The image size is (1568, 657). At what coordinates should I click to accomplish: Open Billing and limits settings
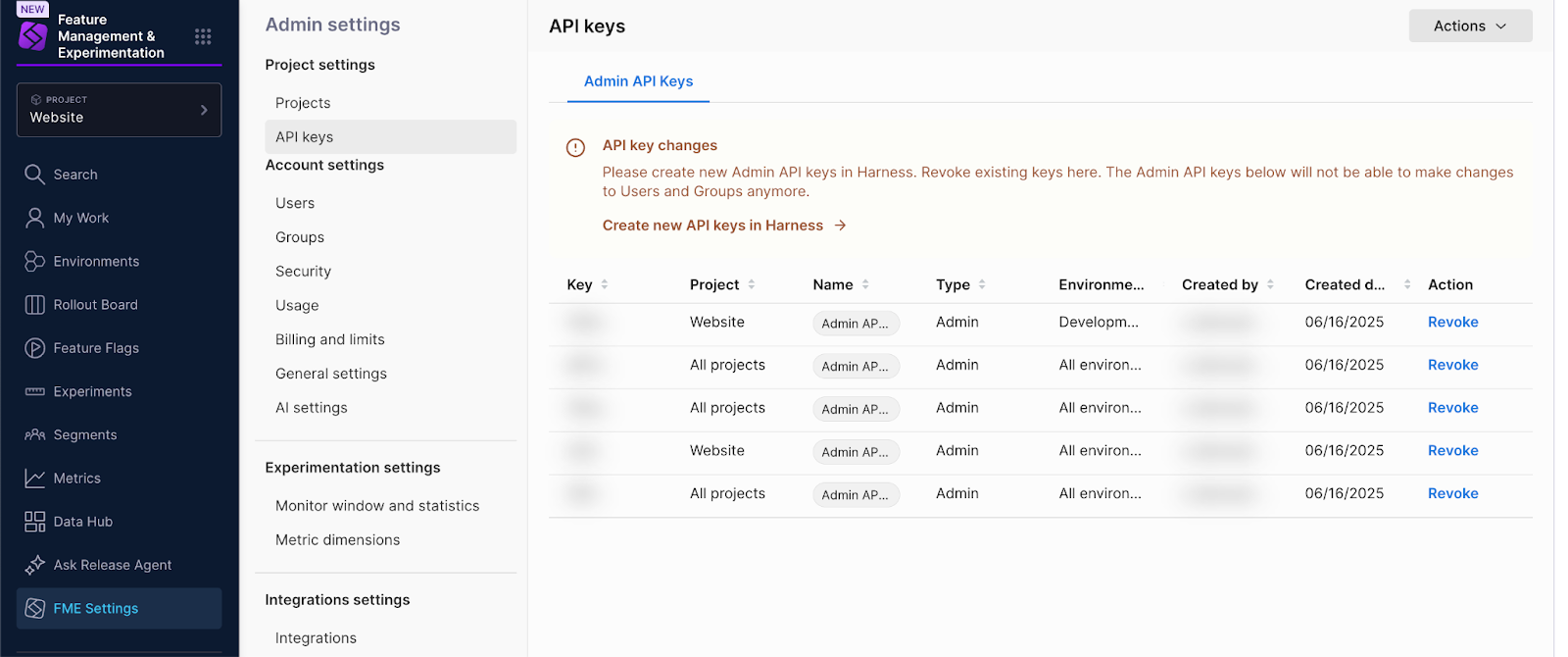click(x=329, y=339)
